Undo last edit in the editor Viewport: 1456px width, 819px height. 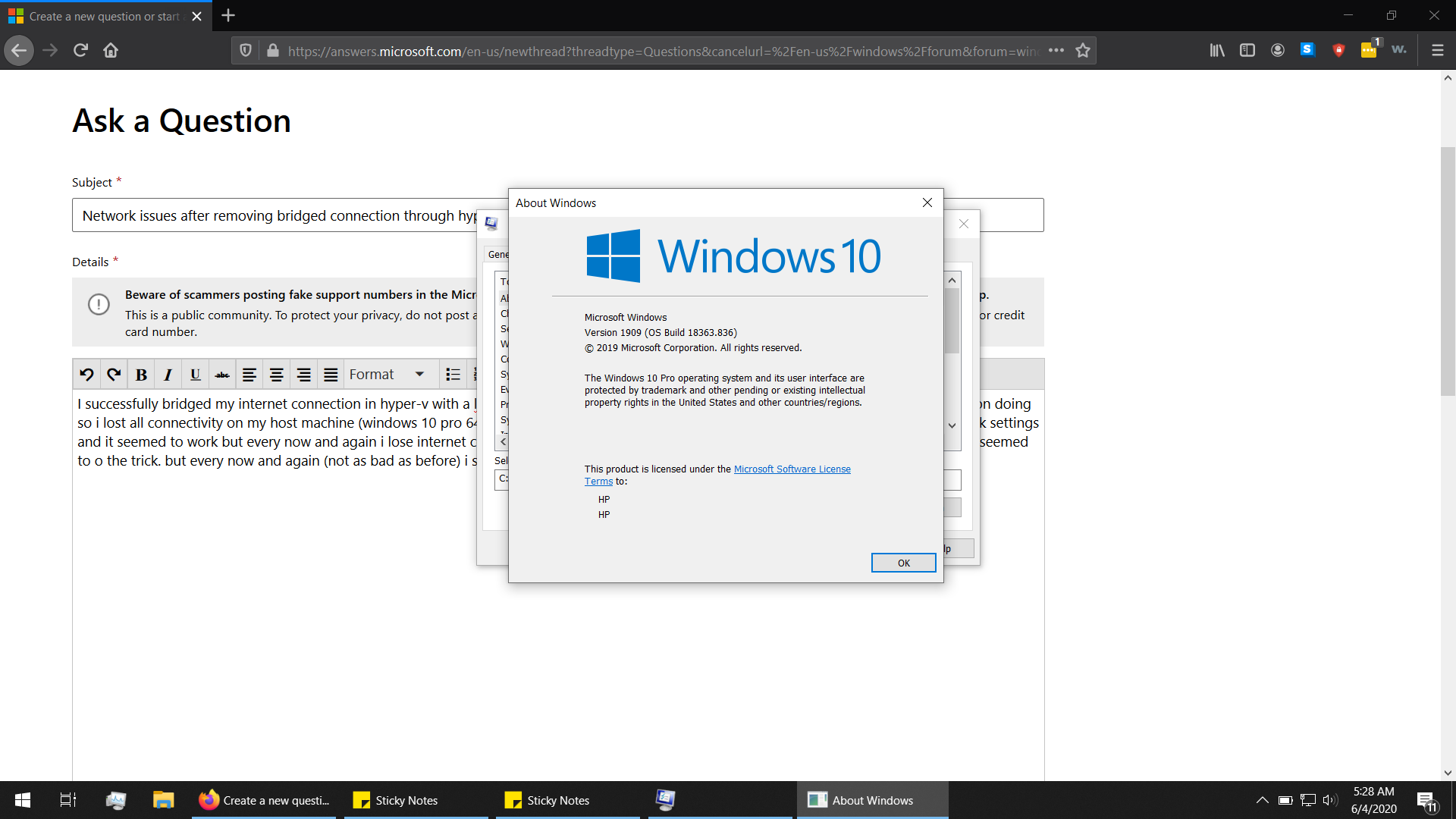[86, 375]
